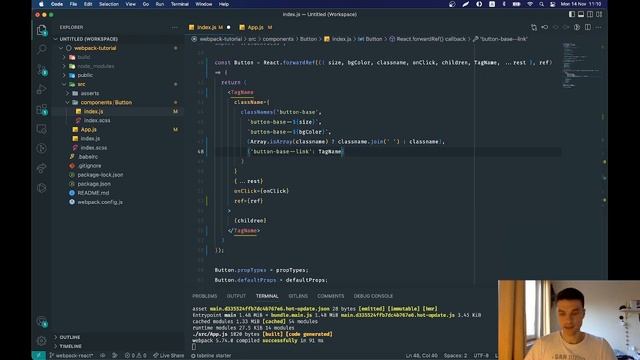Open the Debug Console panel tab
640x360 pixels.
click(373, 296)
